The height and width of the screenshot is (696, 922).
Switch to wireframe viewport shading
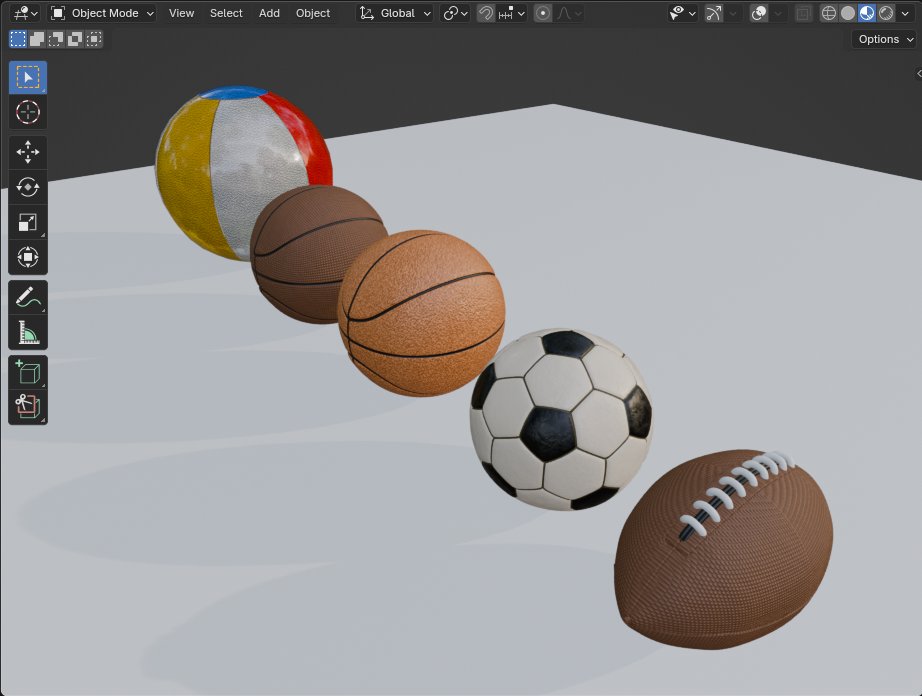click(829, 13)
